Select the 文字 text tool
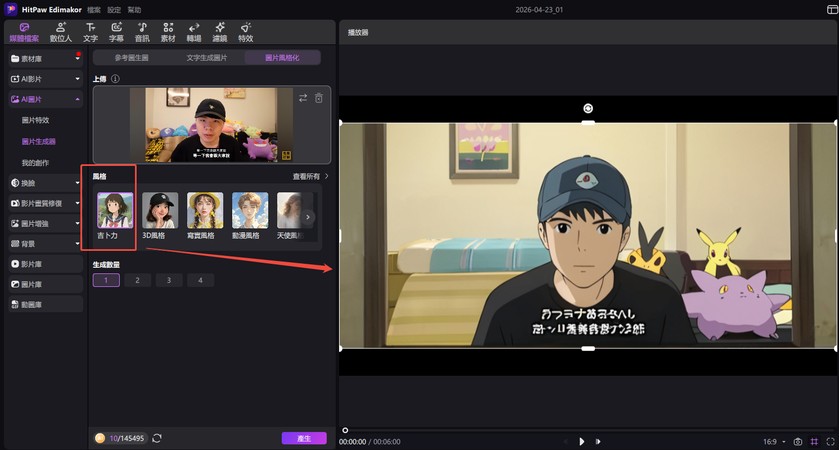The image size is (839, 450). pyautogui.click(x=90, y=33)
